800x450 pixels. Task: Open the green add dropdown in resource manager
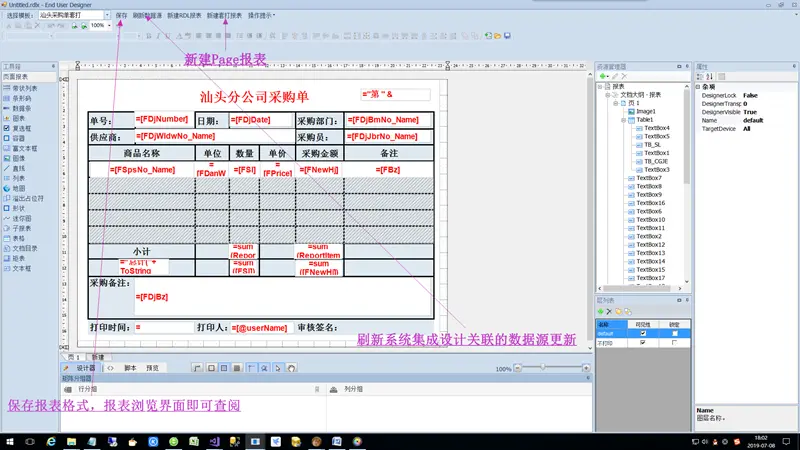click(604, 77)
